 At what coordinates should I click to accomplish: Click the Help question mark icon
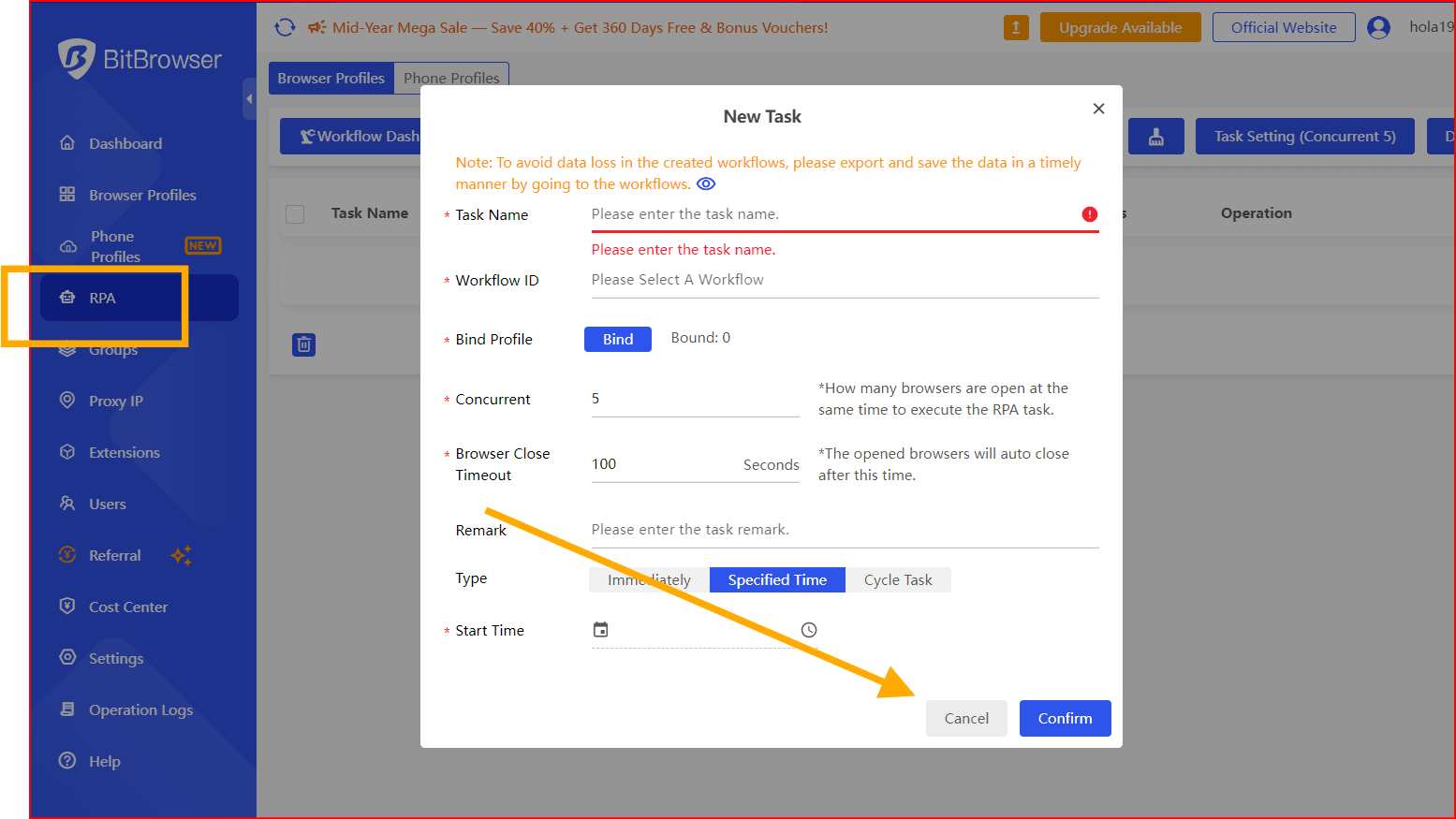coord(67,760)
